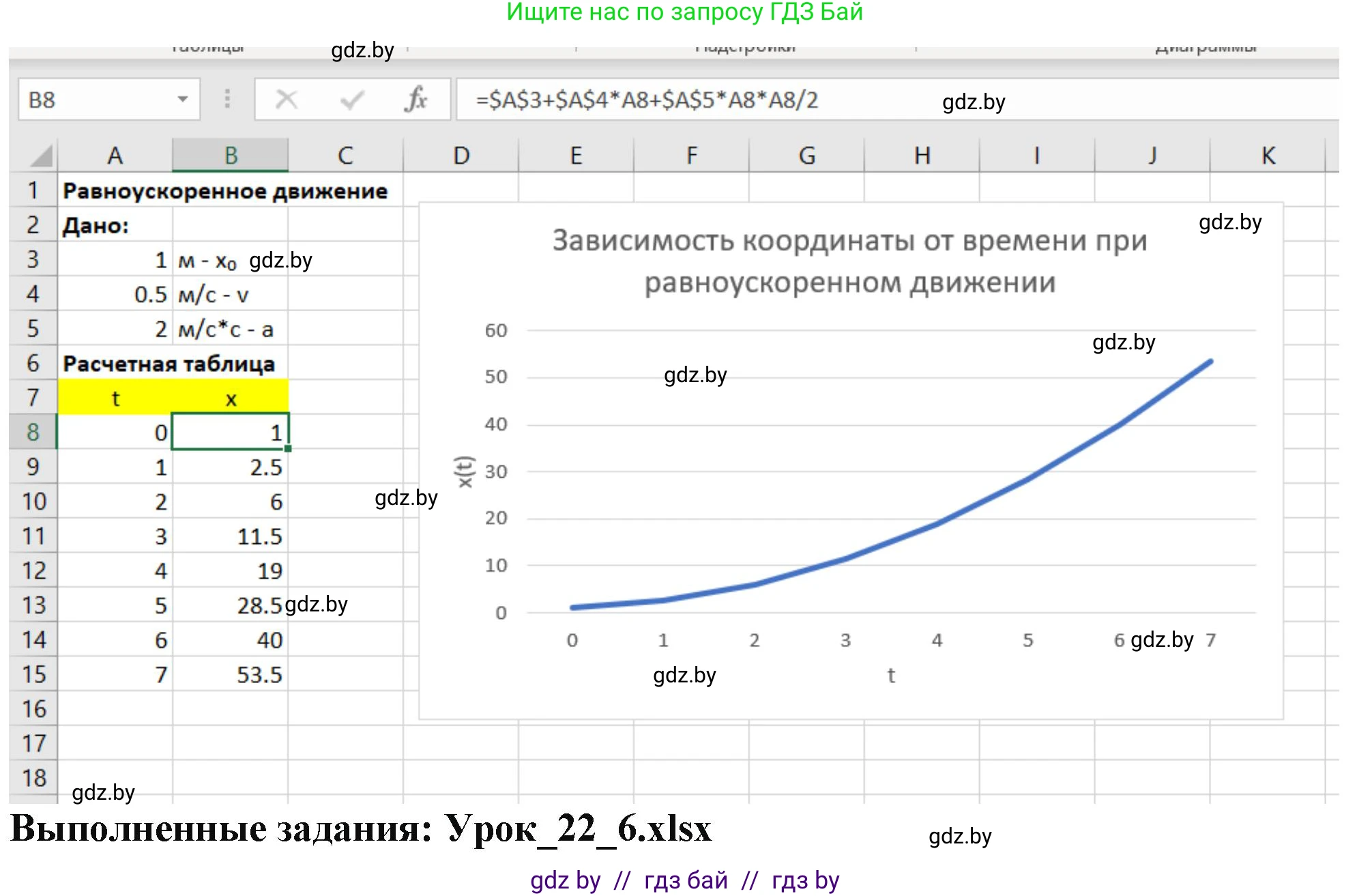Cancel formula entry with the X icon
Image resolution: width=1372 pixels, height=896 pixels.
[x=287, y=100]
